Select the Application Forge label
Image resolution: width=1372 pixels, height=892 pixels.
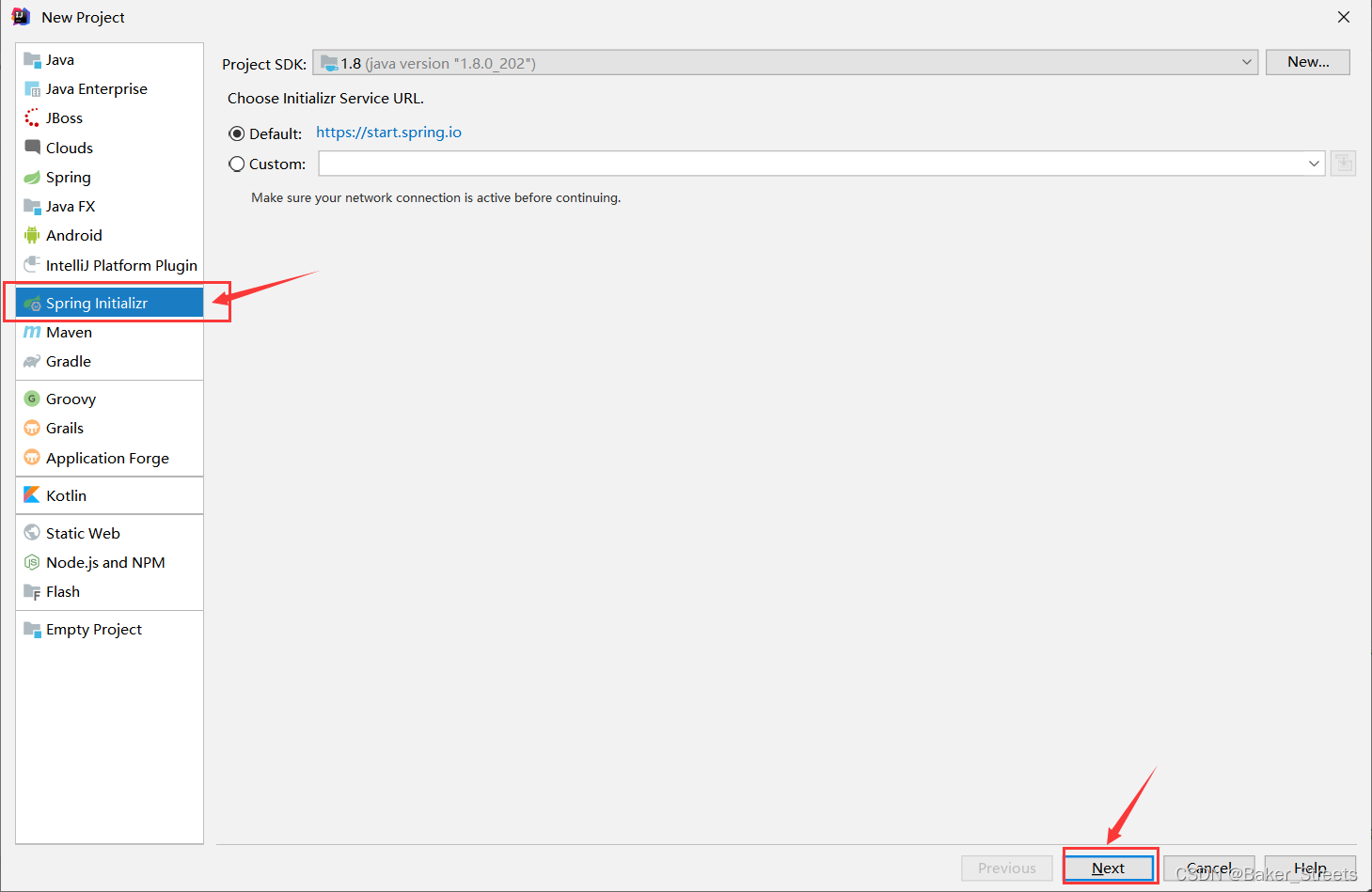[107, 459]
